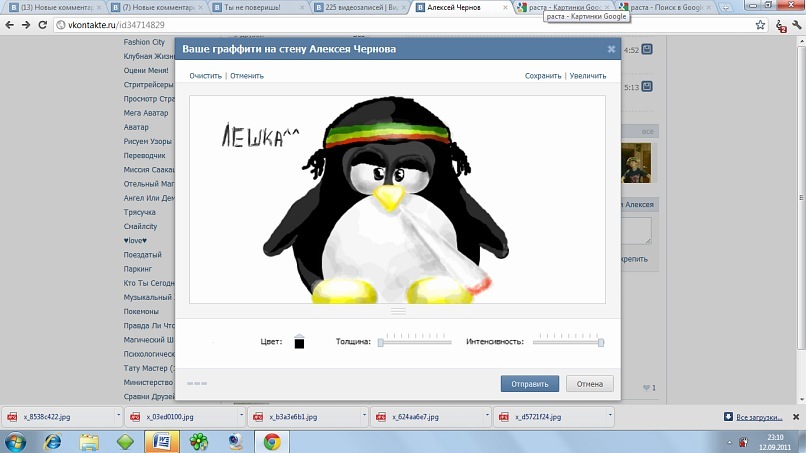Open webcam application on taskbar
This screenshot has height=453, width=806.
[x=235, y=442]
